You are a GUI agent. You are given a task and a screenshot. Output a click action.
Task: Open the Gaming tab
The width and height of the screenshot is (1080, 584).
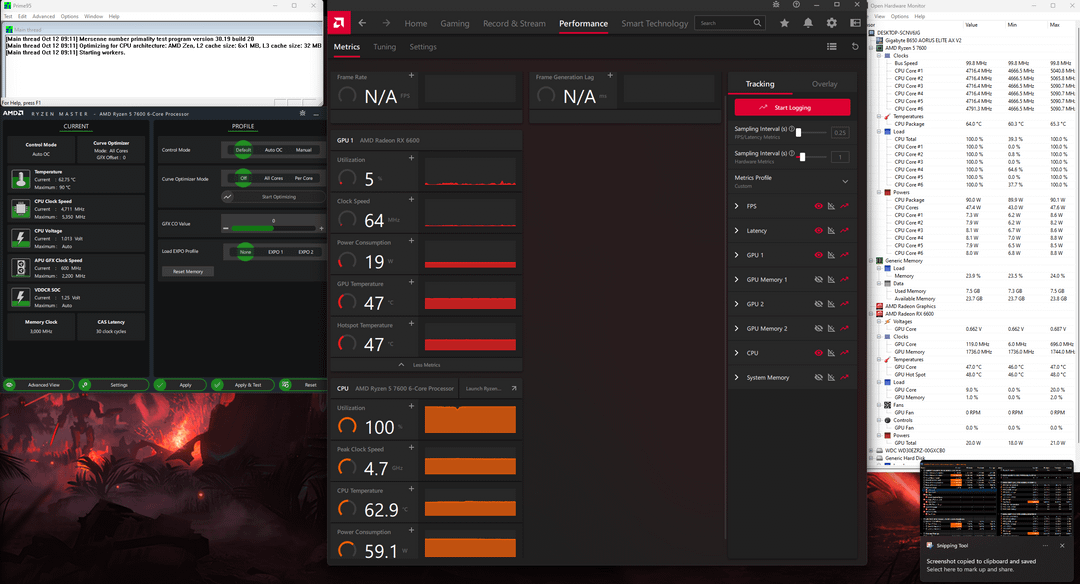pos(455,23)
